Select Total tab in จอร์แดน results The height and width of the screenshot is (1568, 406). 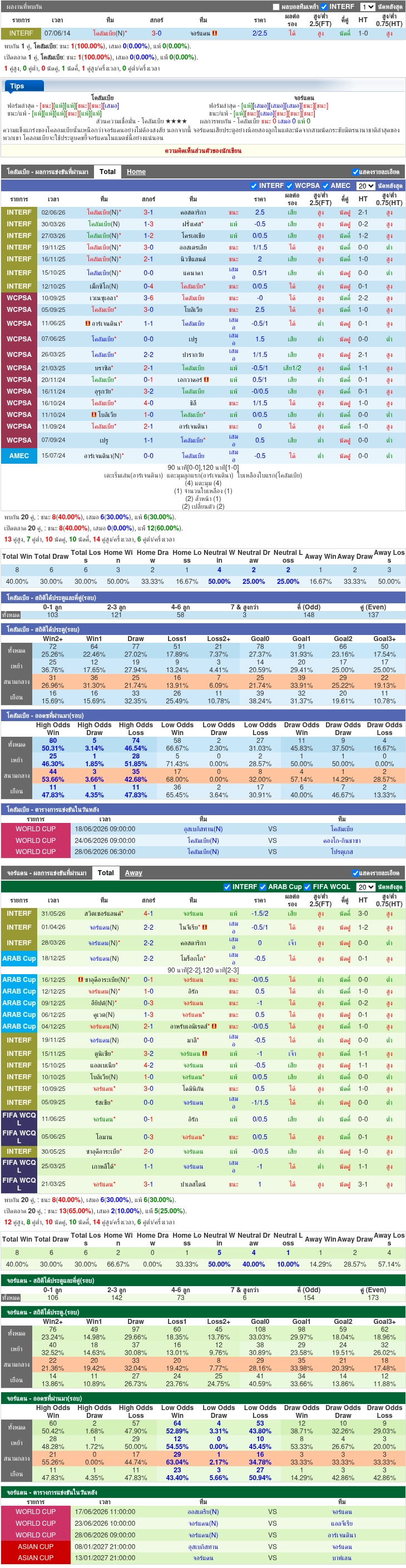click(x=106, y=872)
